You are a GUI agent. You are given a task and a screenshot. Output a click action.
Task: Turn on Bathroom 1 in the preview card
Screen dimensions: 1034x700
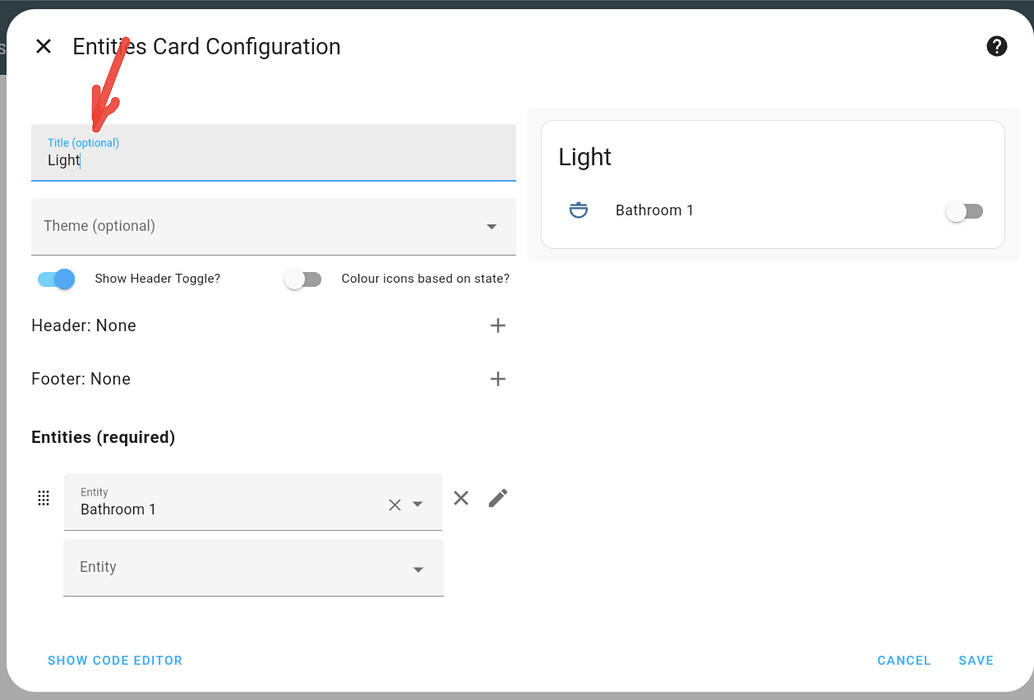(965, 211)
